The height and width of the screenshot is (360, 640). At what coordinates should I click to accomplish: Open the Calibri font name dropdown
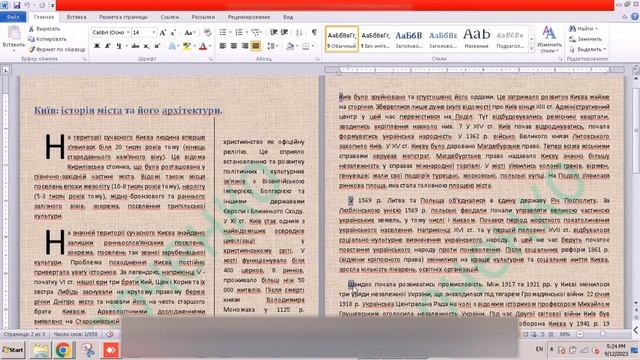[128, 32]
